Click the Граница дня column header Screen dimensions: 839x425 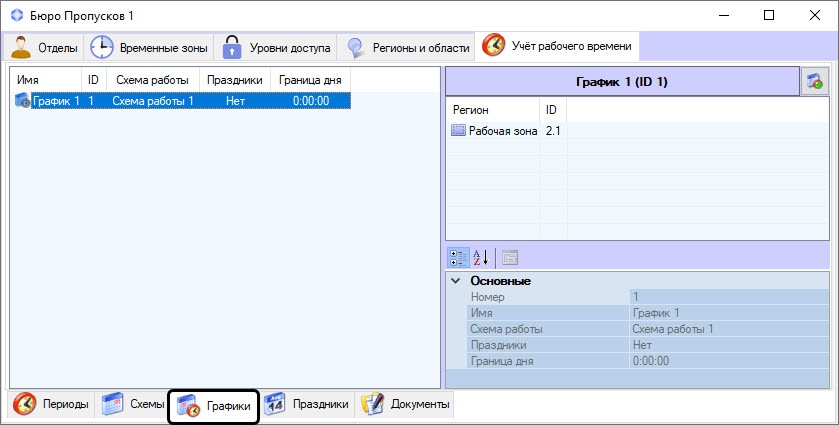click(x=310, y=79)
